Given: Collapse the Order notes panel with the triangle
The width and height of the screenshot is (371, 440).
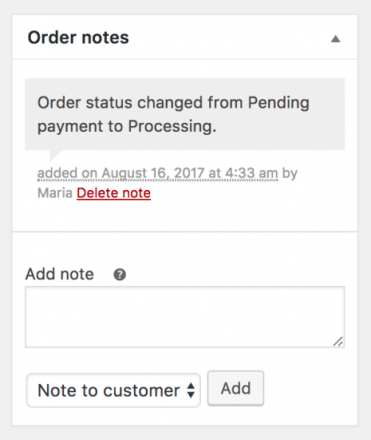Looking at the screenshot, I should tap(335, 39).
